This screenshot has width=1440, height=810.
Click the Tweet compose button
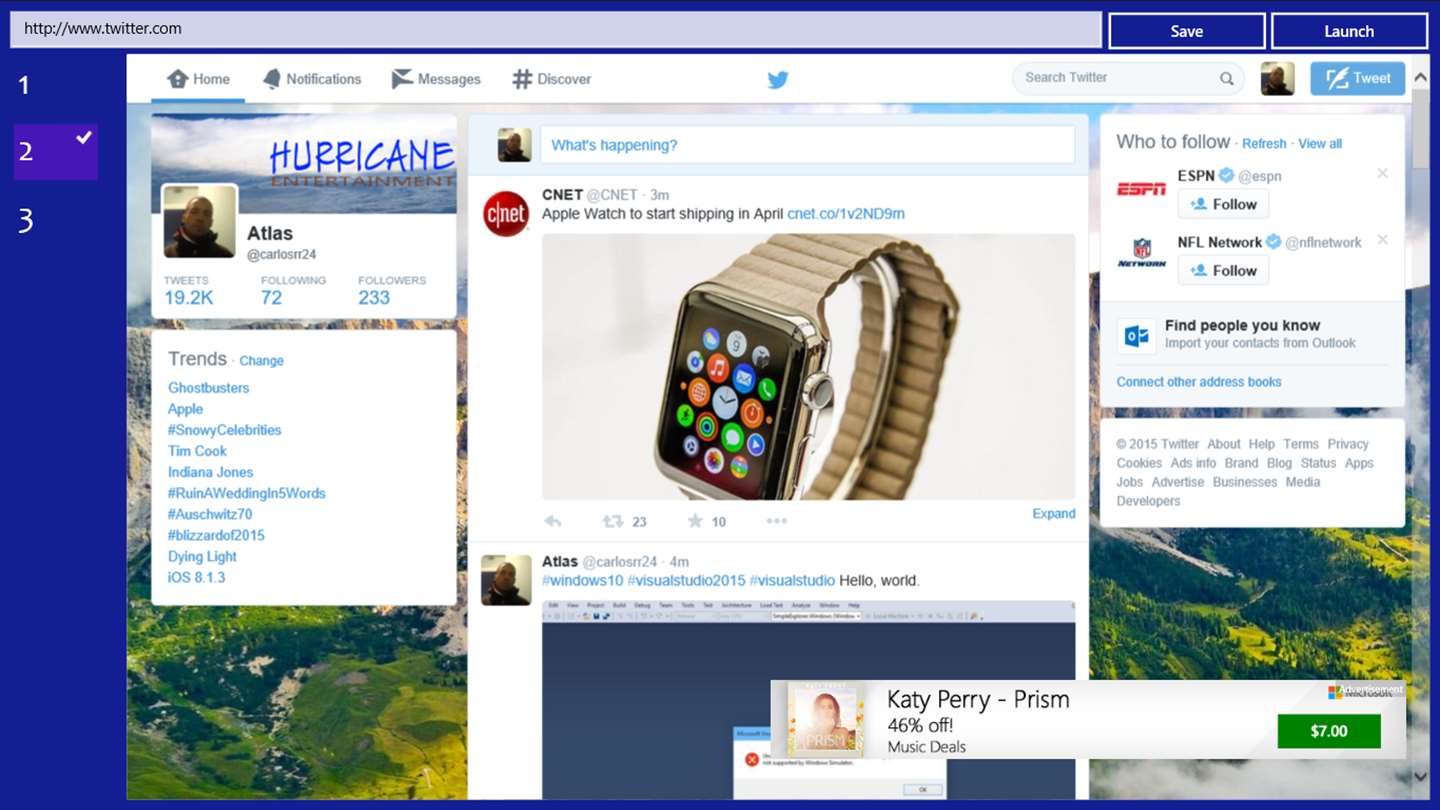(x=1358, y=78)
